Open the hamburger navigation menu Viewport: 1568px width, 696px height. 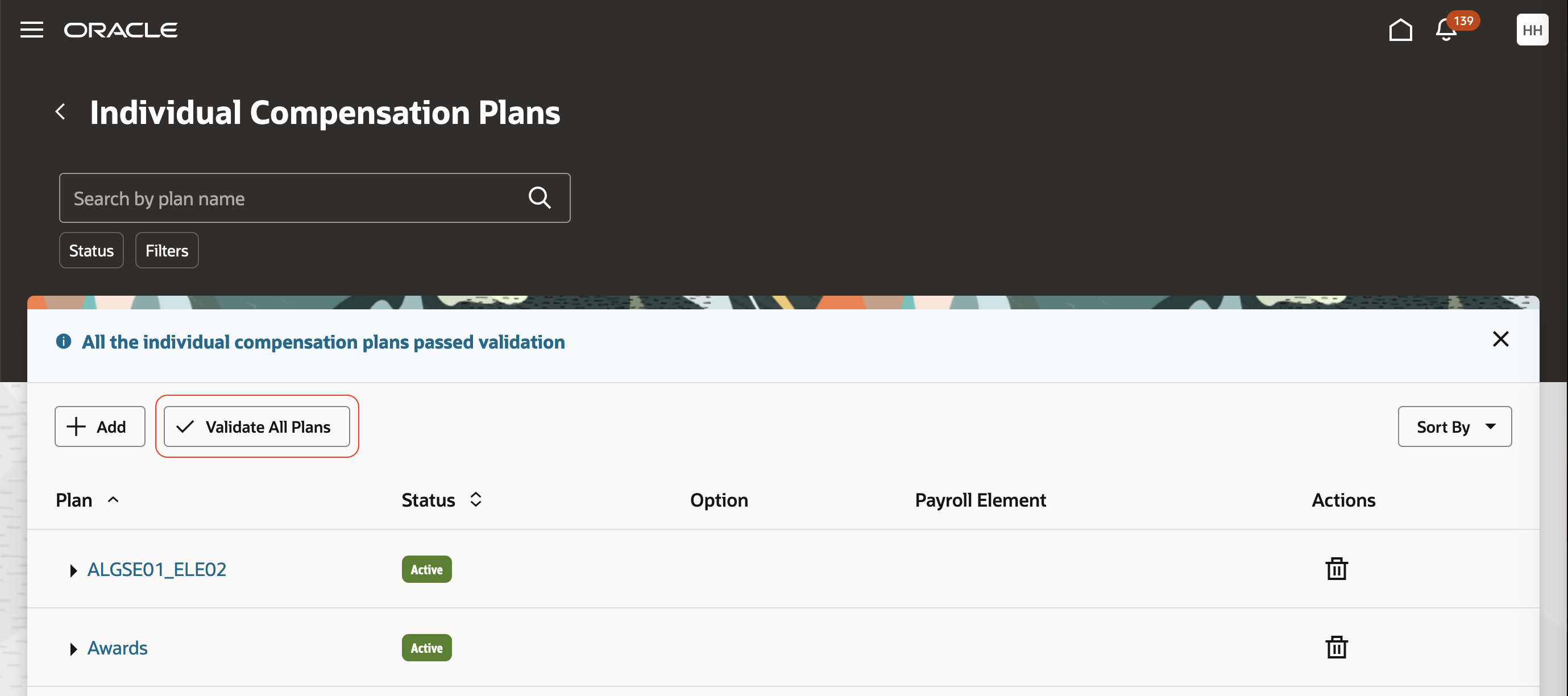point(32,30)
